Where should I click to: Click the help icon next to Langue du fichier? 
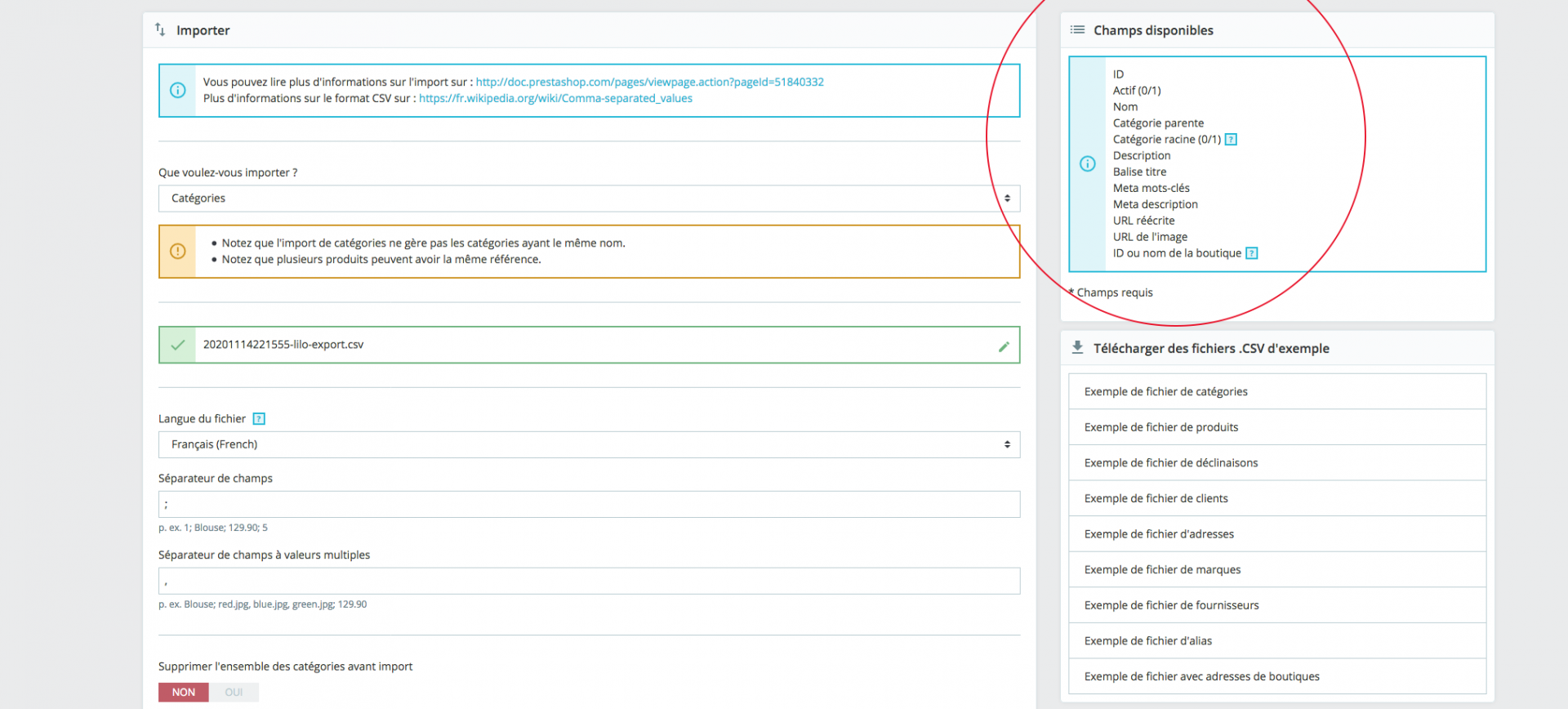coord(259,419)
